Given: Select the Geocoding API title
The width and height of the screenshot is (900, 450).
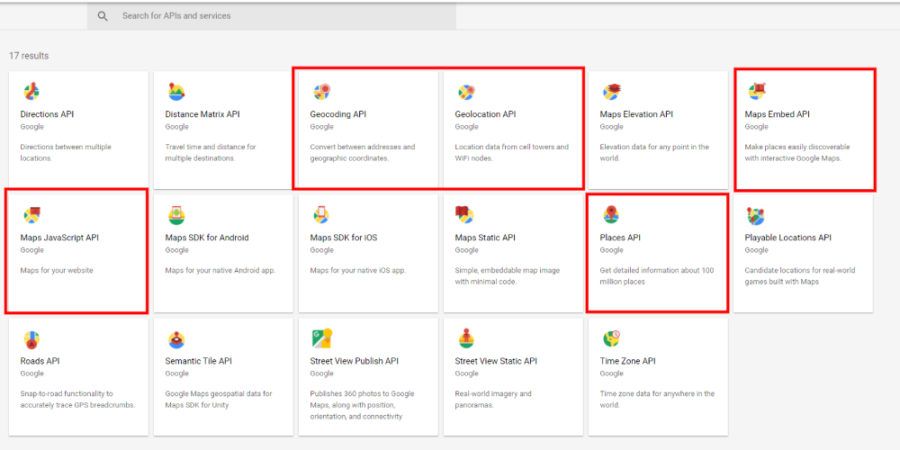Looking at the screenshot, I should coord(338,114).
